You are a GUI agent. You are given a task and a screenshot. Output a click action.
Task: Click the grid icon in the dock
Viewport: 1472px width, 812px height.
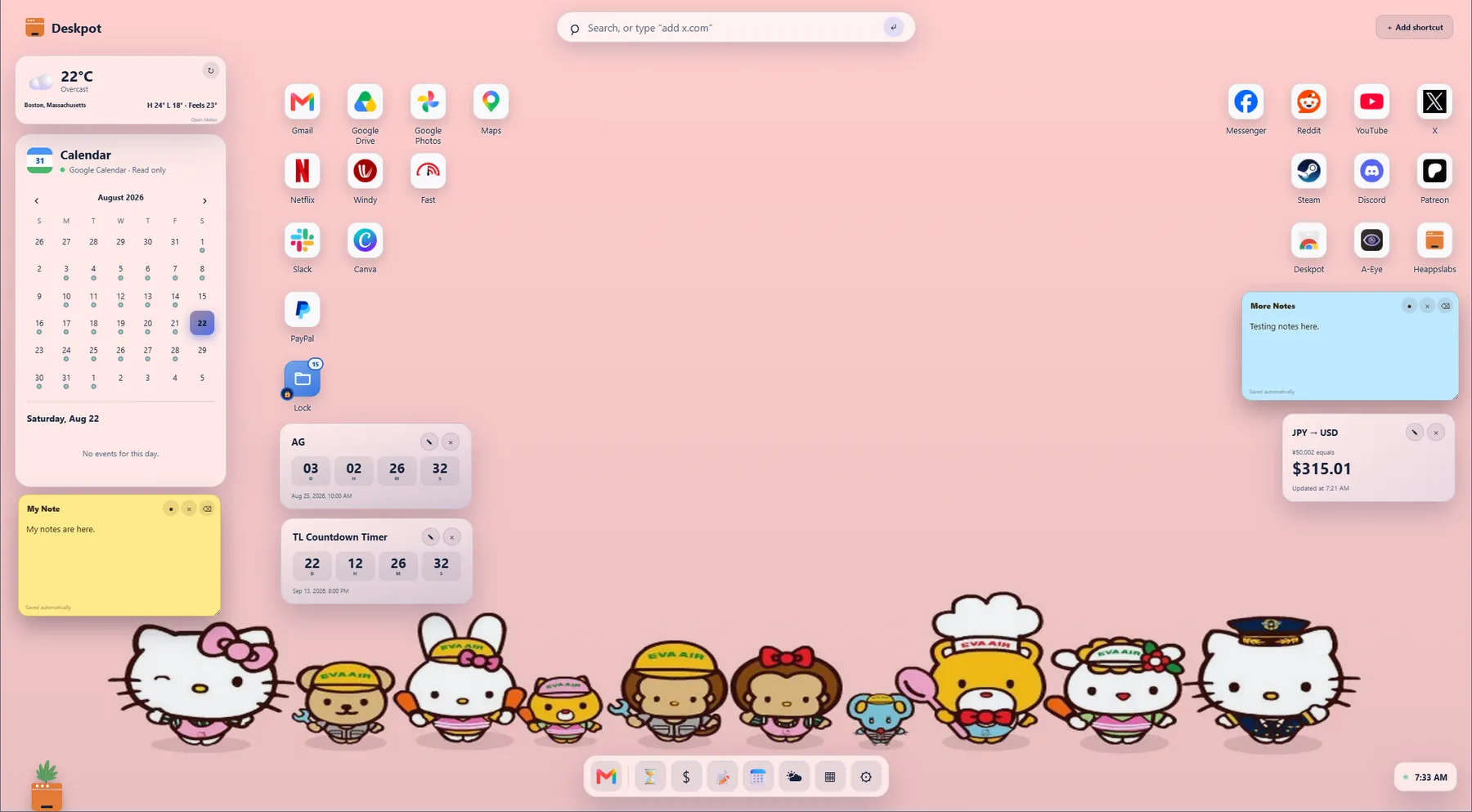830,777
